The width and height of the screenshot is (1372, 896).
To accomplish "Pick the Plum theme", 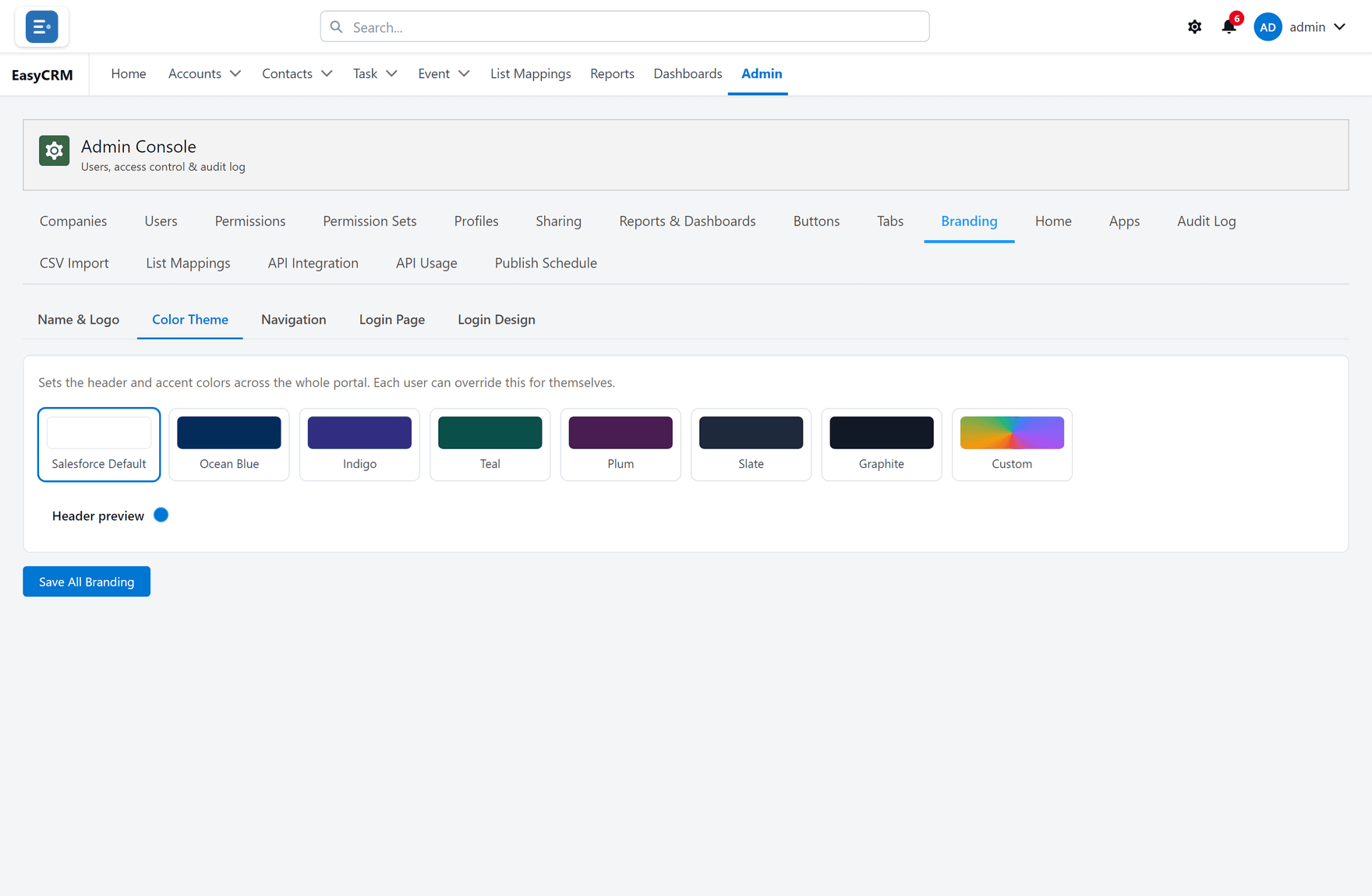I will [x=621, y=444].
